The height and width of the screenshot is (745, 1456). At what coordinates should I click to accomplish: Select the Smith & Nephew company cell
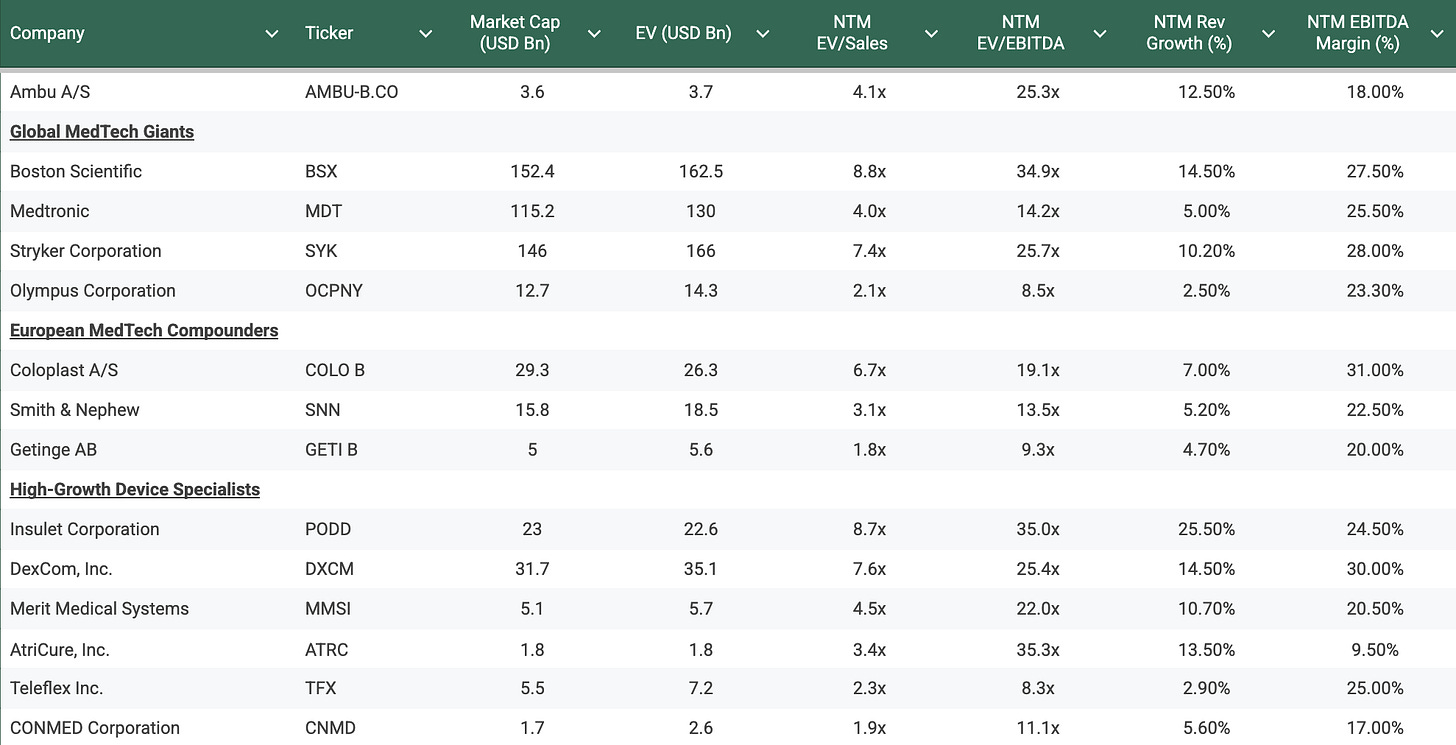(75, 410)
